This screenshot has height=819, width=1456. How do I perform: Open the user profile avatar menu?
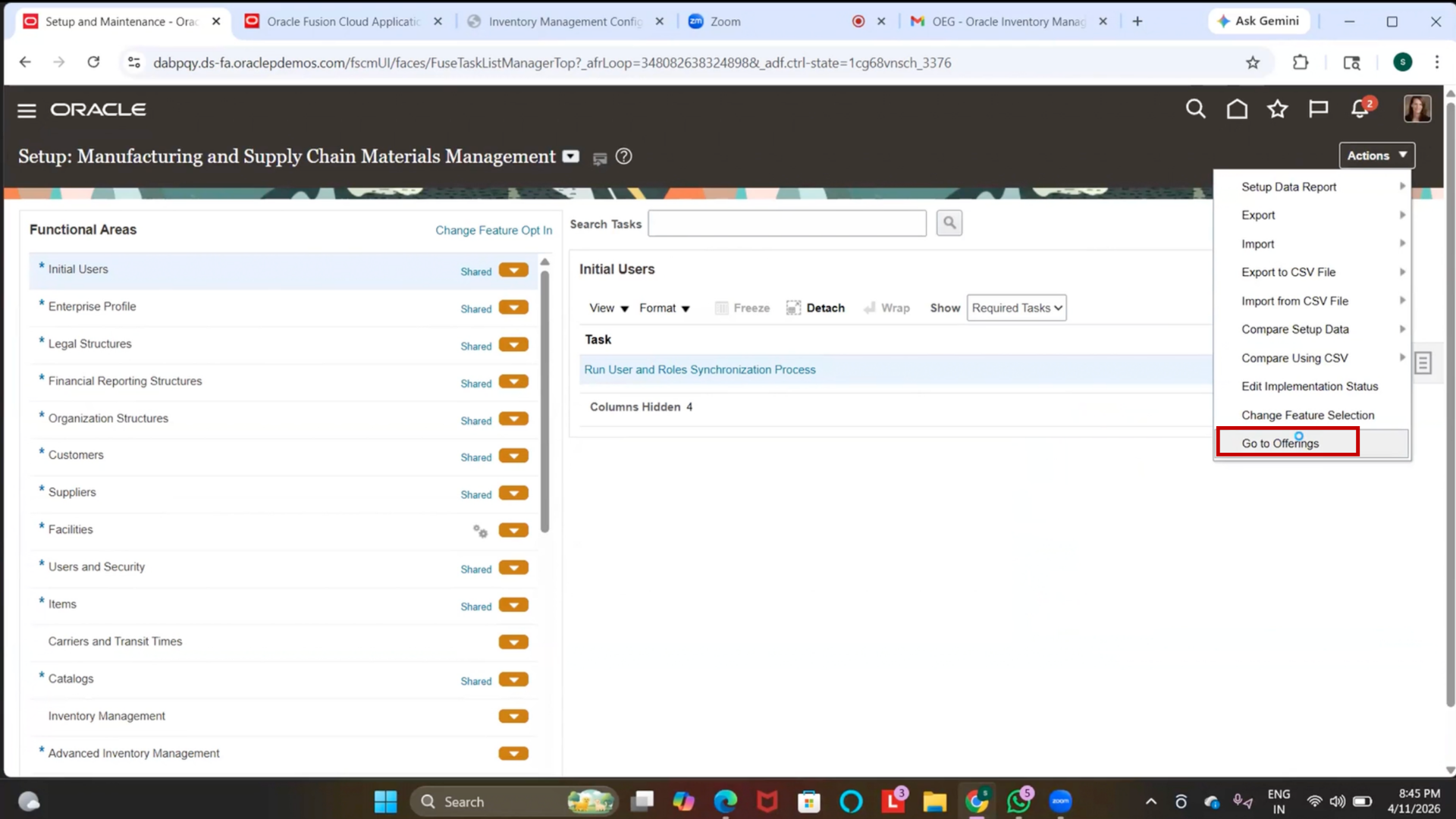(1417, 108)
